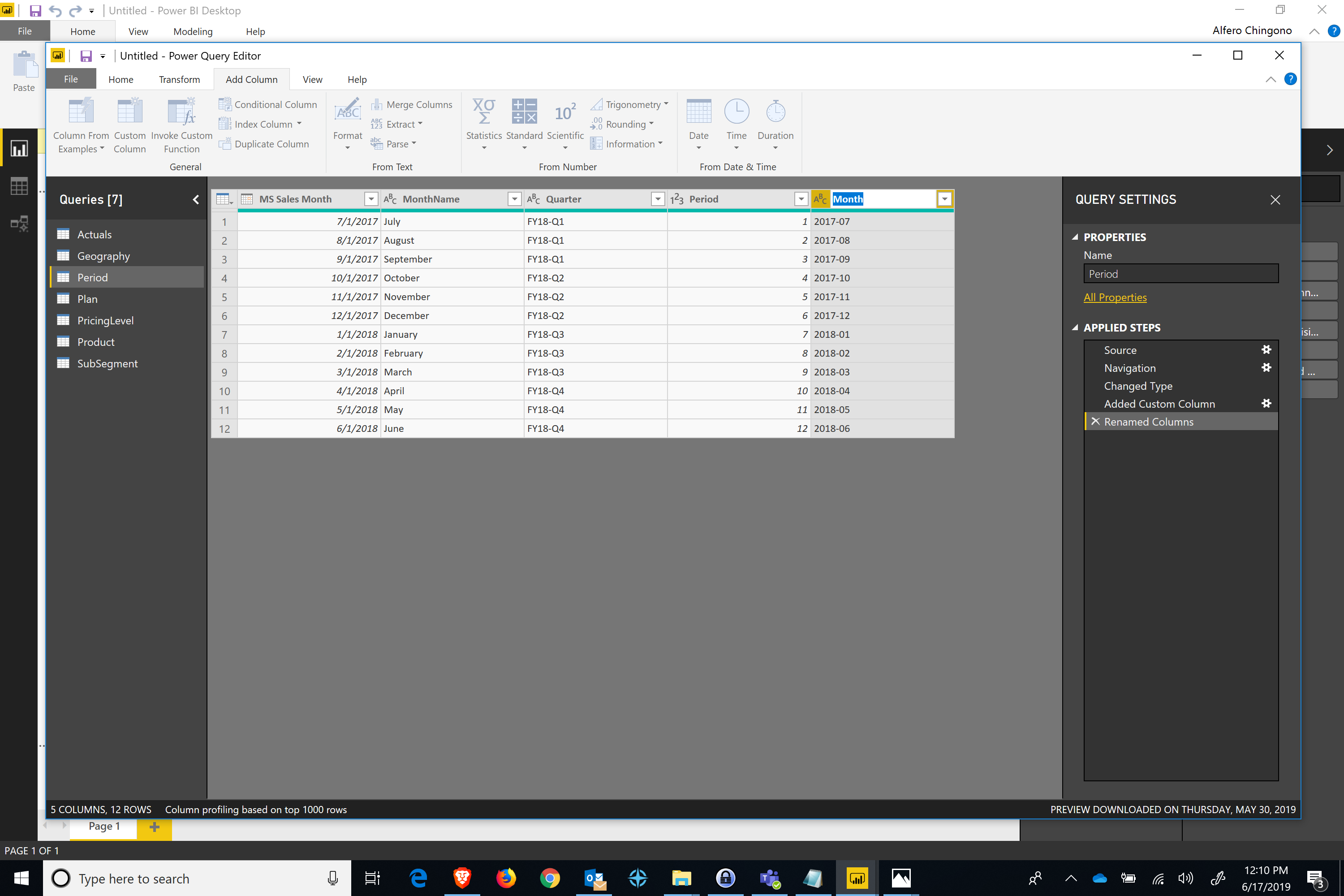
Task: Click Merge Columns button
Action: 411,104
